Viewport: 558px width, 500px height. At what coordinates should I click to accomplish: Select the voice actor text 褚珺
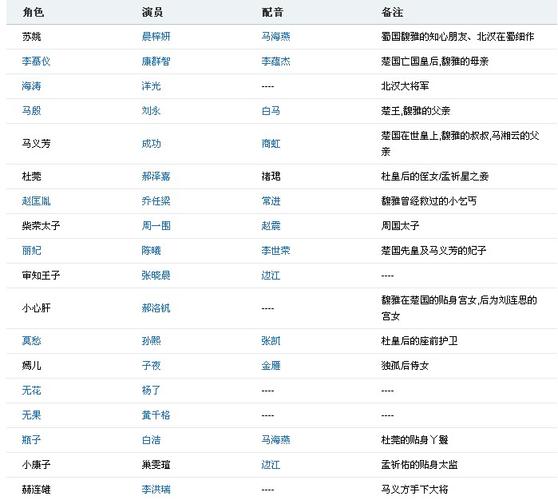click(x=271, y=177)
